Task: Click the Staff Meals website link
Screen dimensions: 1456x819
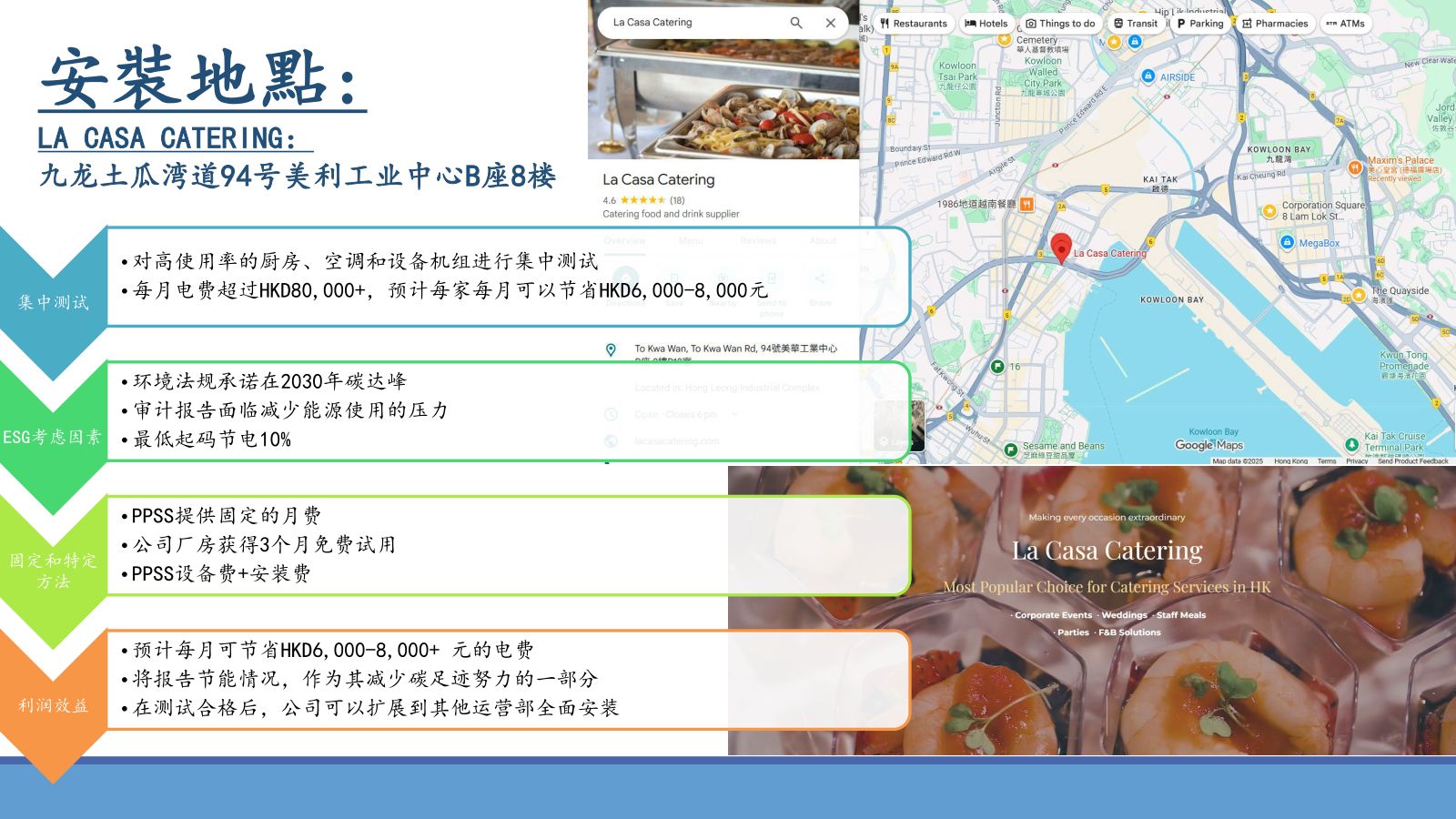Action: pyautogui.click(x=1181, y=615)
